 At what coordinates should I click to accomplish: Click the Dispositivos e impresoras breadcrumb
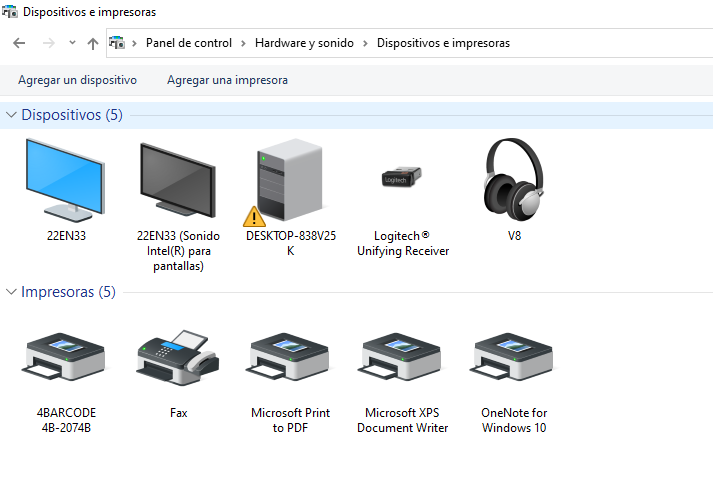443,43
